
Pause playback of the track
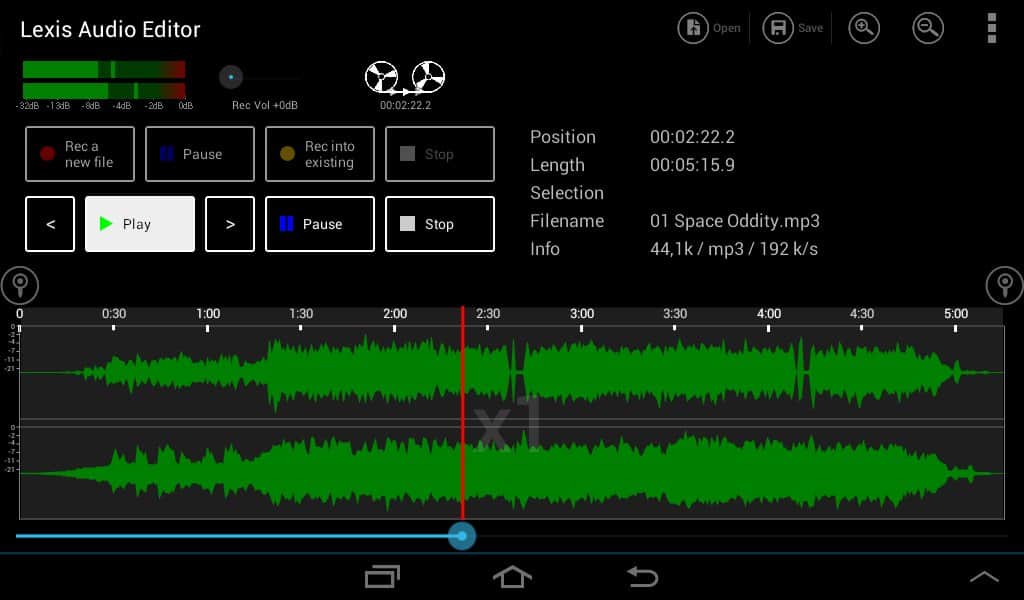click(320, 224)
